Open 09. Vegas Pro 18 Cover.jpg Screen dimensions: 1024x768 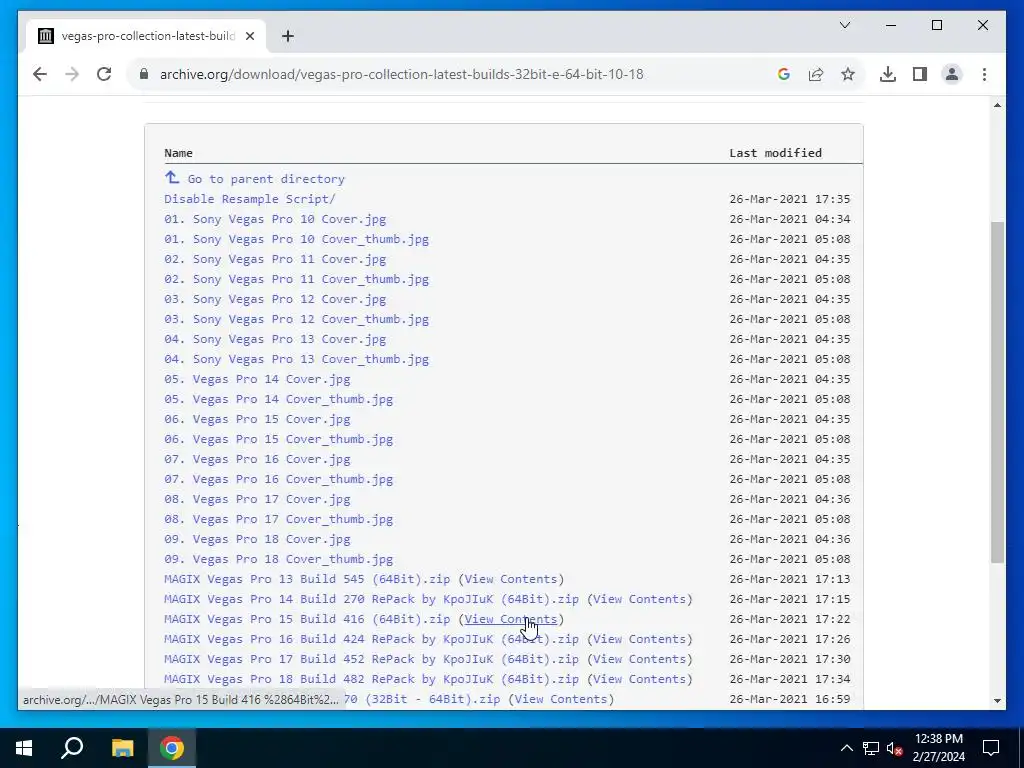point(257,539)
